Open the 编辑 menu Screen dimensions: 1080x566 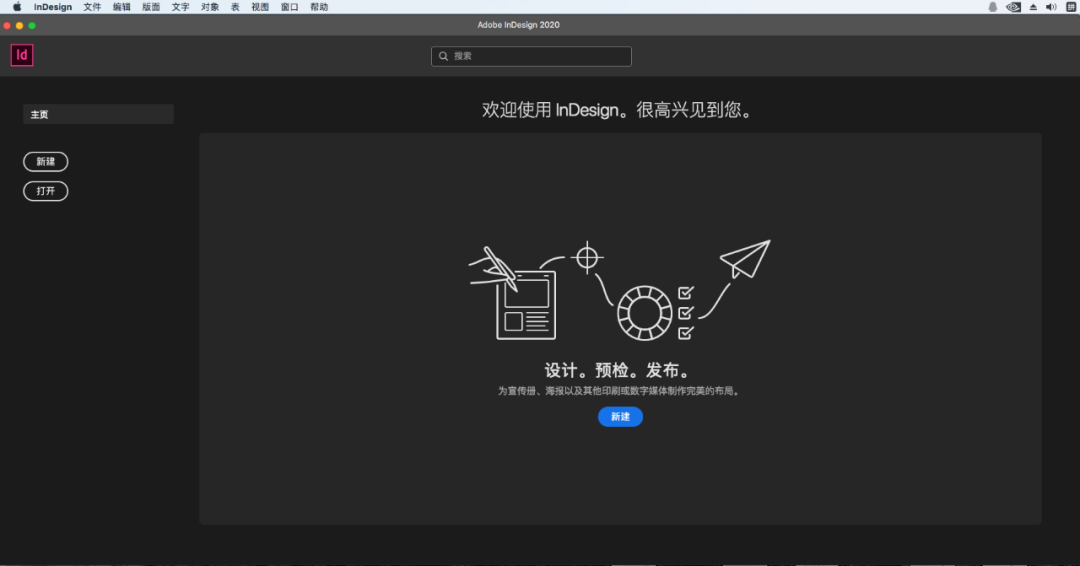[x=122, y=7]
